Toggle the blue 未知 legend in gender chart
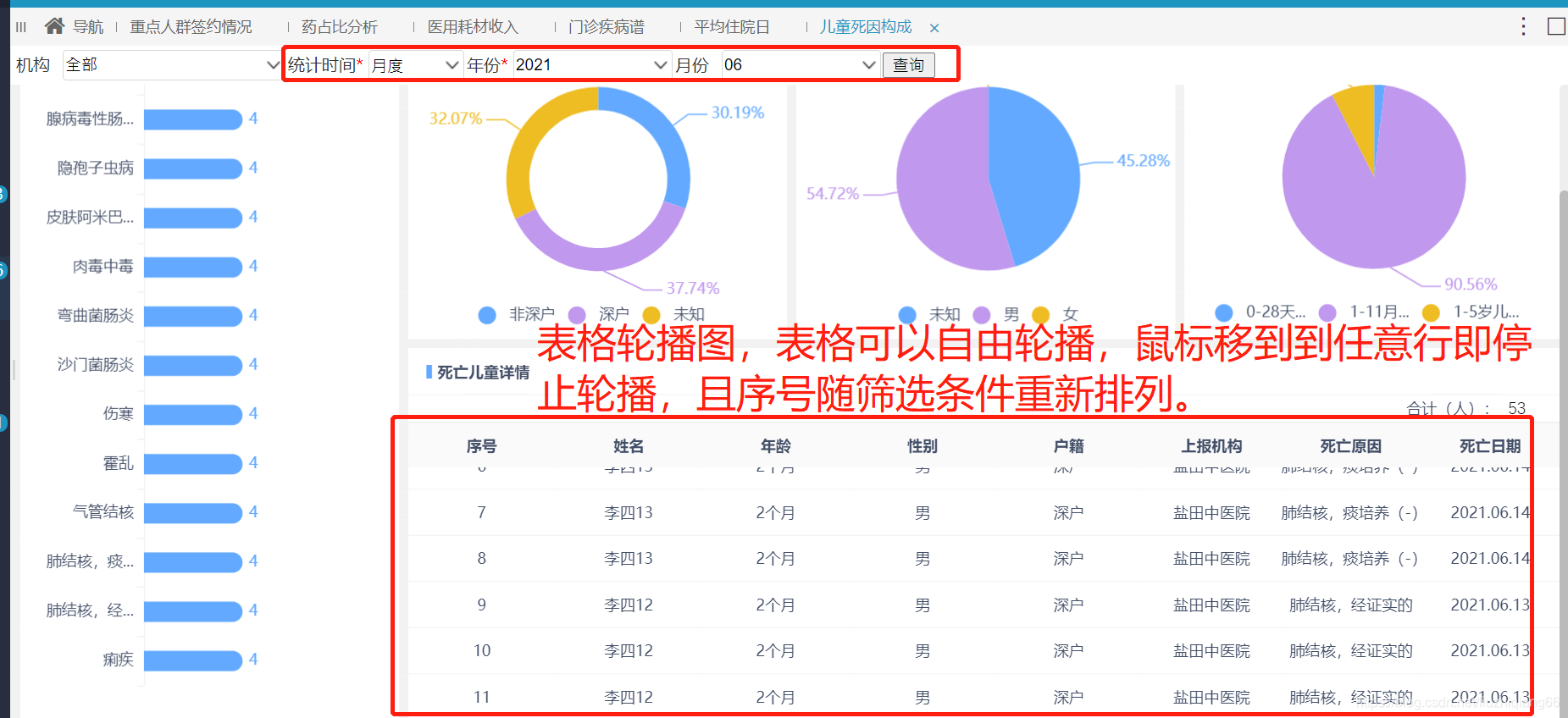This screenshot has height=718, width=1568. 907,315
